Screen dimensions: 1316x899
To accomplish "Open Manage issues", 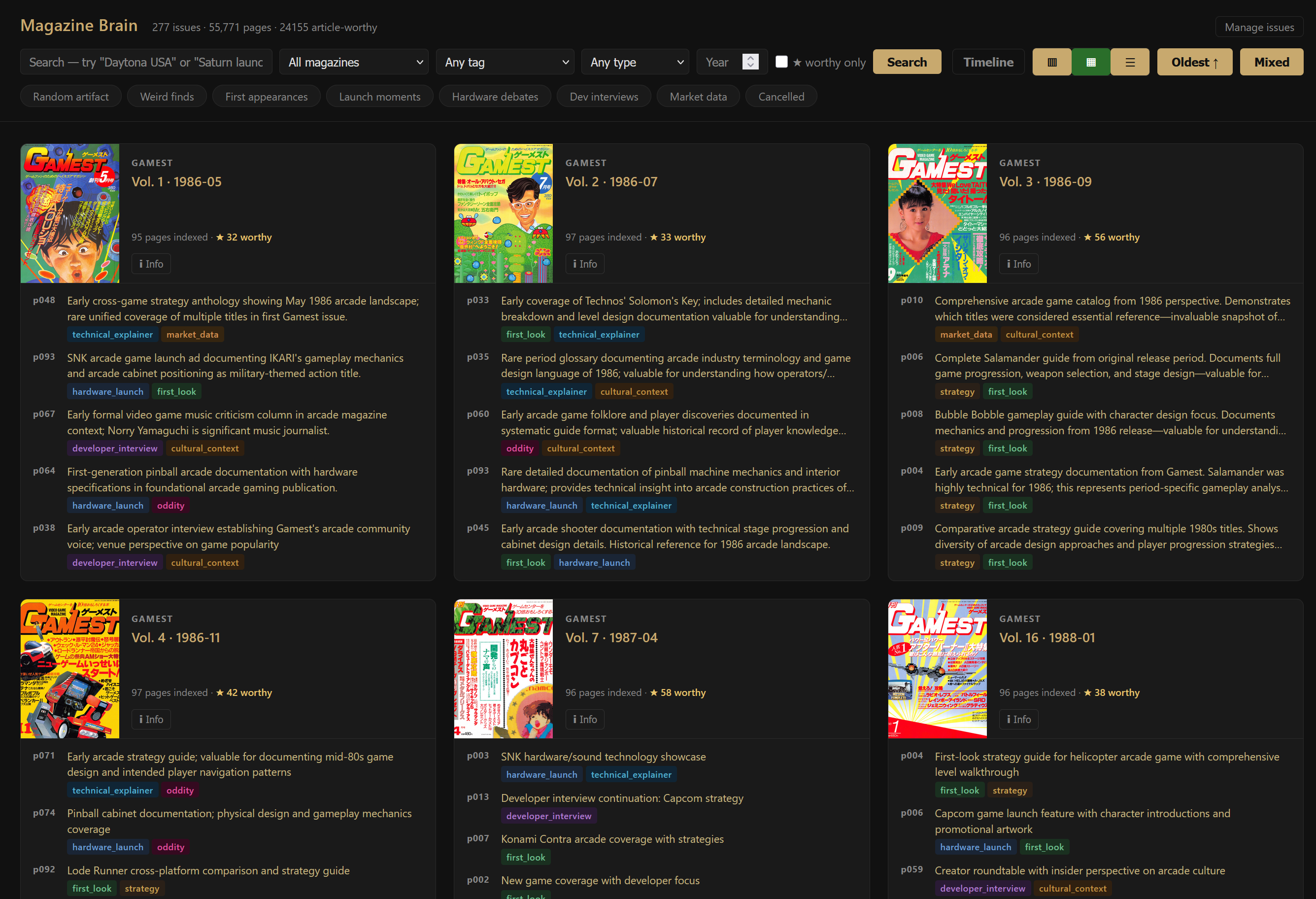I will (1259, 27).
